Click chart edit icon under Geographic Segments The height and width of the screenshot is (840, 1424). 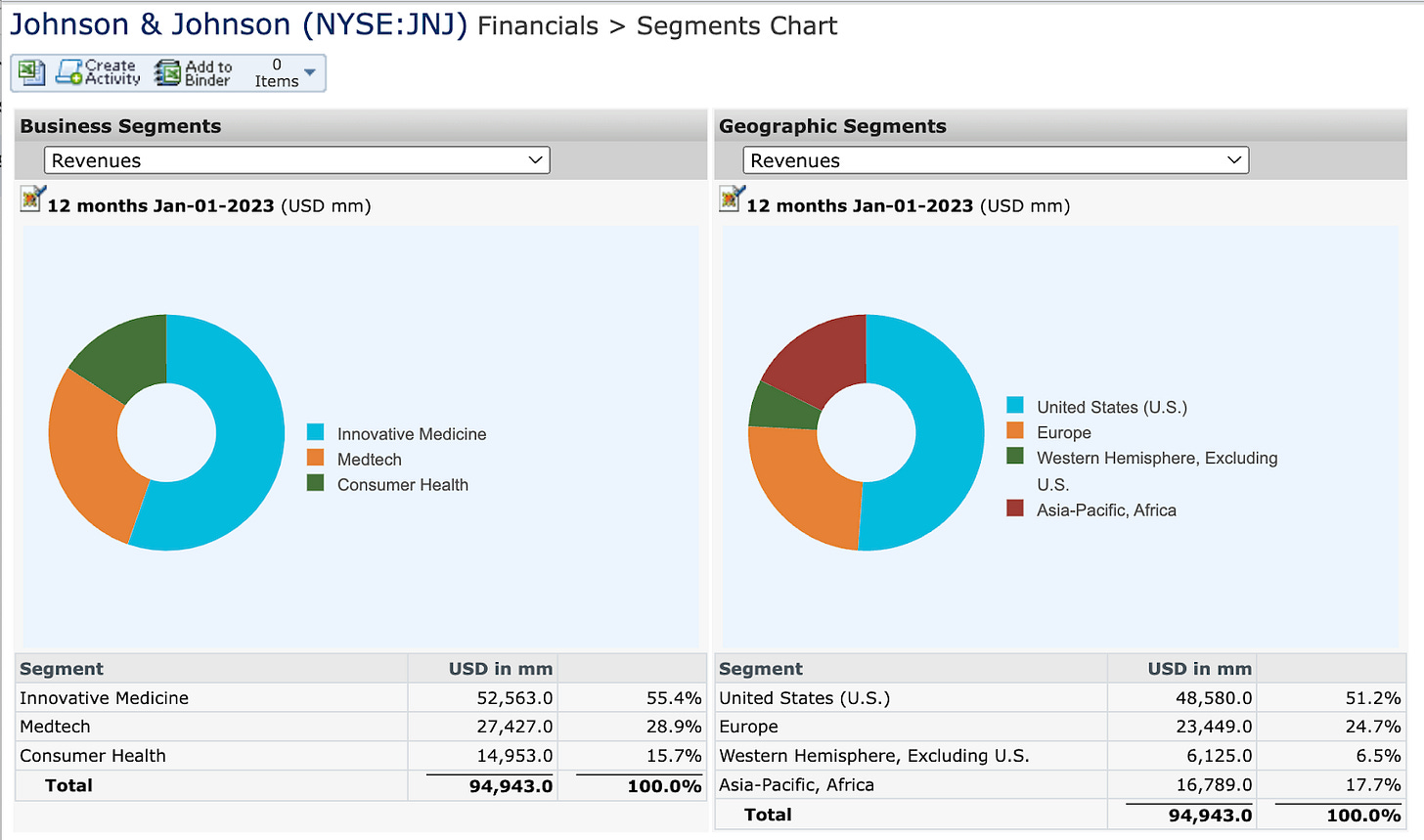732,199
